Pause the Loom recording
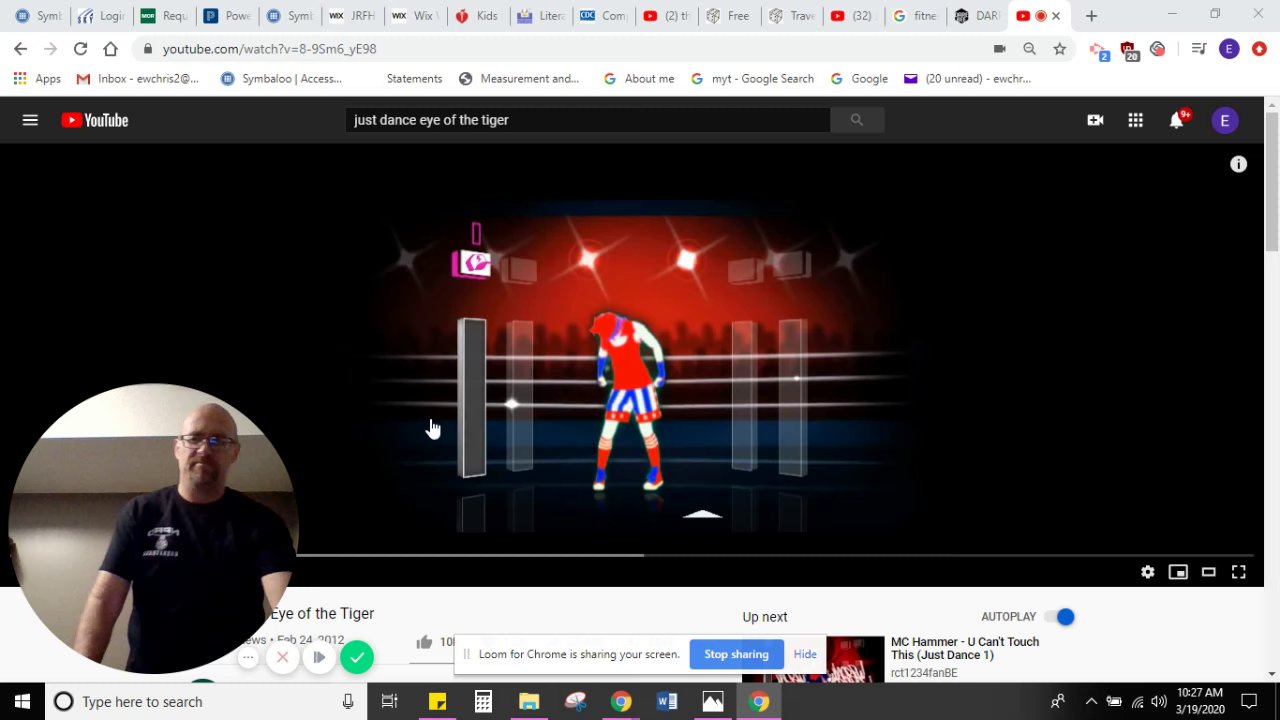This screenshot has width=1280, height=720. tap(318, 657)
